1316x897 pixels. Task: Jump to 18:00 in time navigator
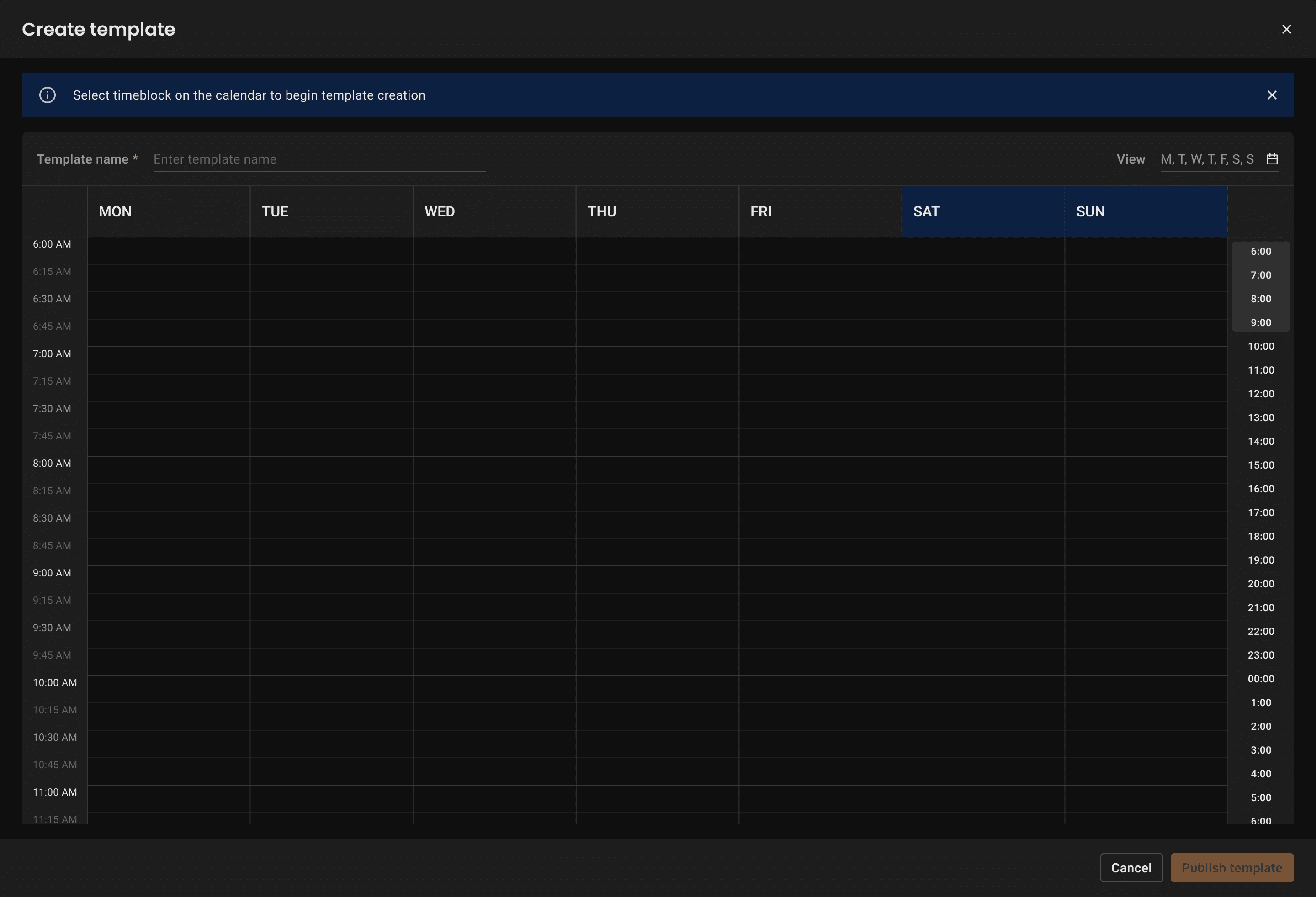coord(1261,537)
